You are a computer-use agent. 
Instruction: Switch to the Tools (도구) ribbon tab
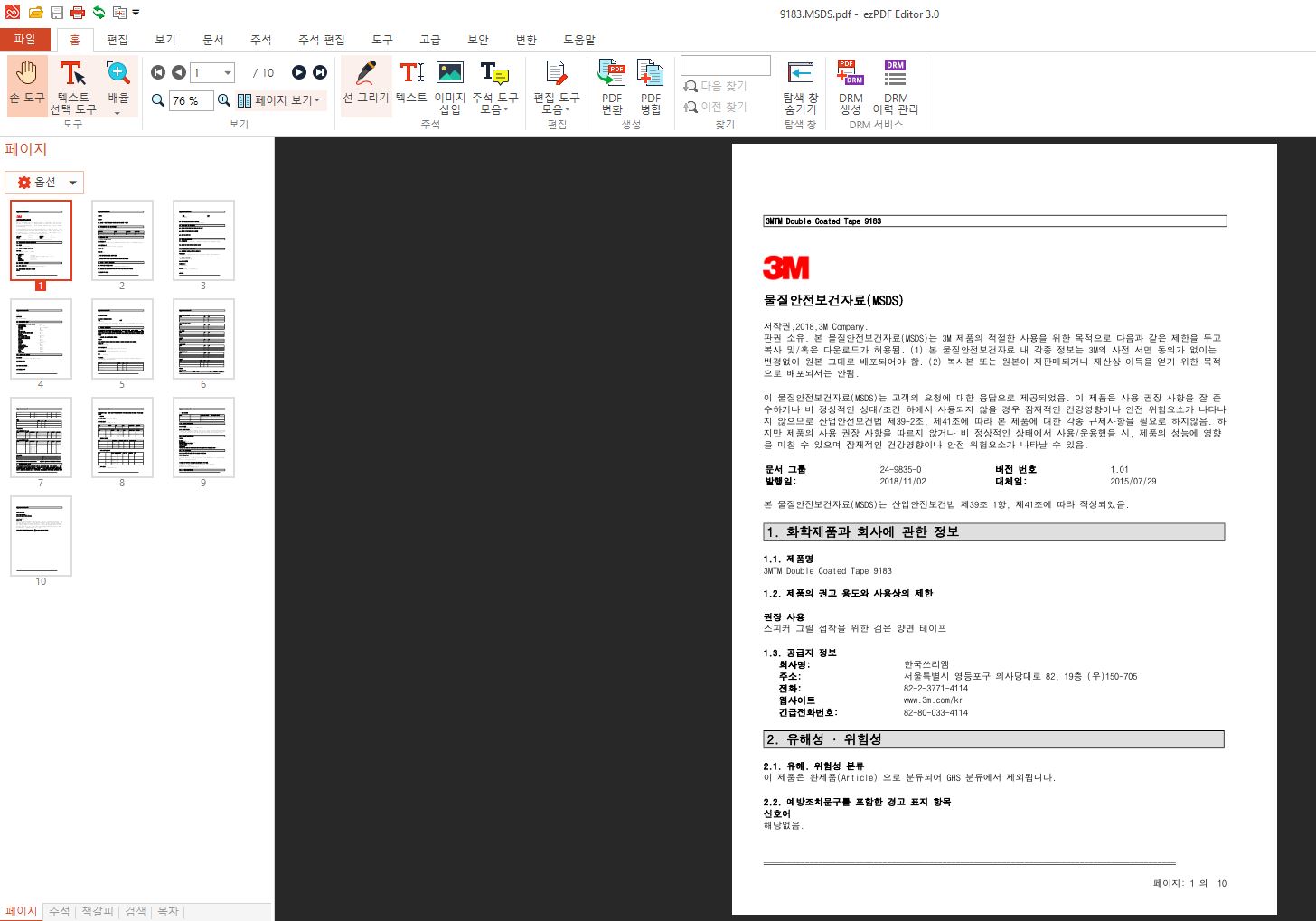(382, 40)
